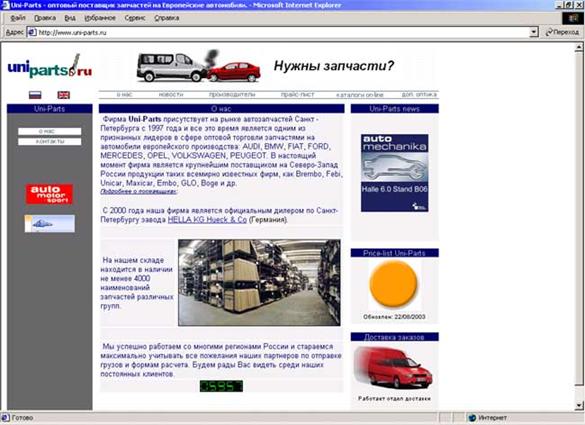Click the Internet zone icon in status bar
Screen dimensions: 585x425
(x=472, y=418)
